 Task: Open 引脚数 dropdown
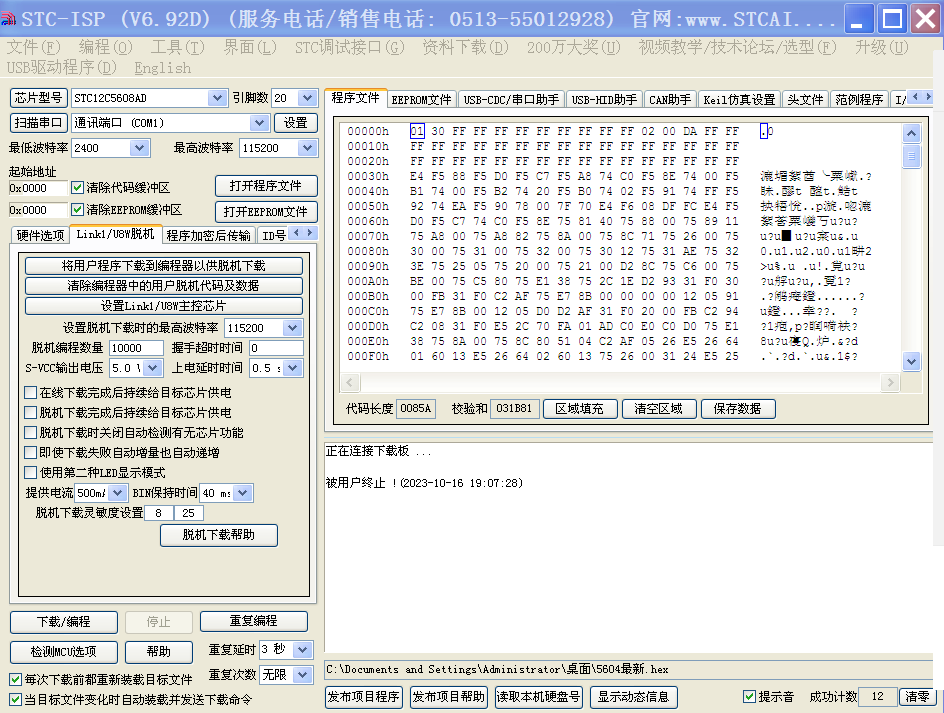tap(308, 98)
